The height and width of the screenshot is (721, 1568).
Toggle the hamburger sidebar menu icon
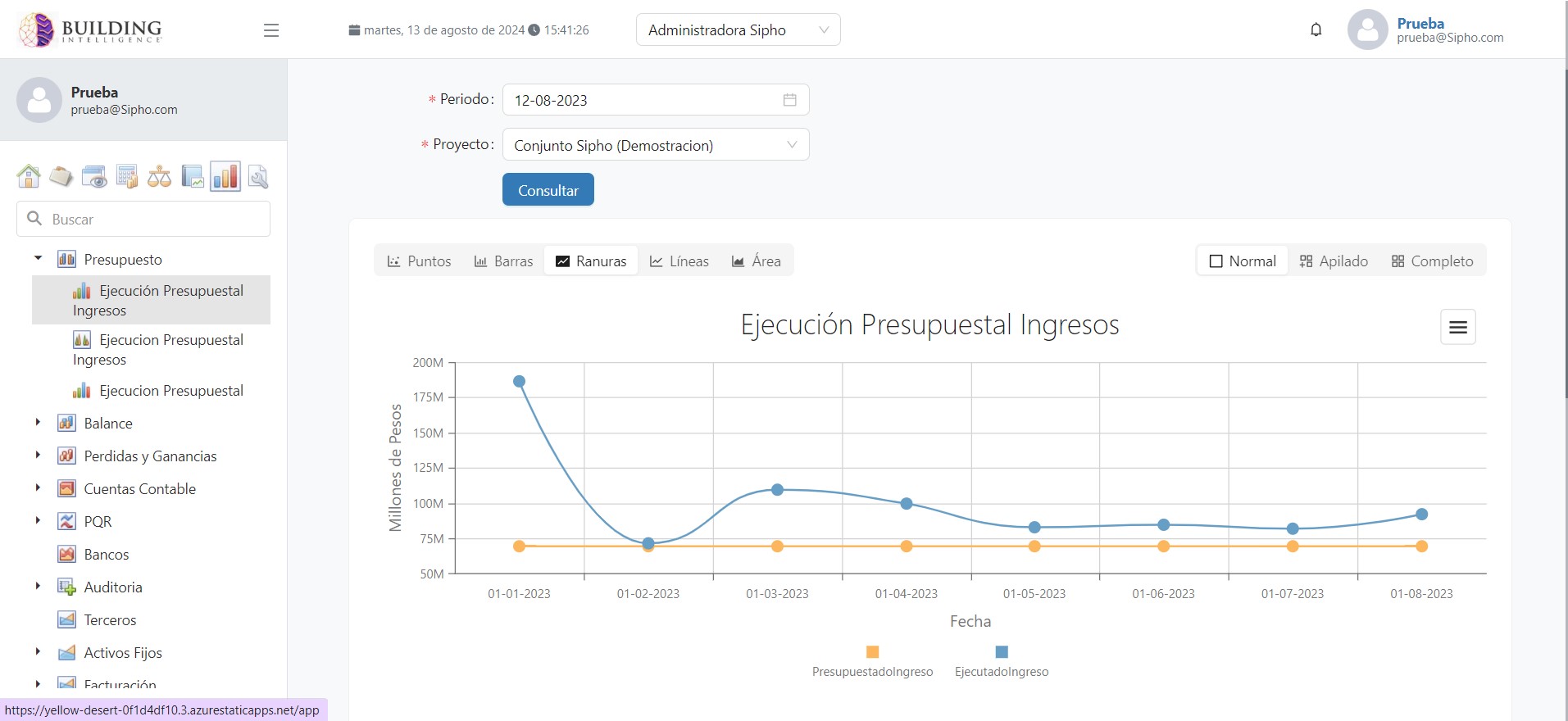[x=271, y=30]
